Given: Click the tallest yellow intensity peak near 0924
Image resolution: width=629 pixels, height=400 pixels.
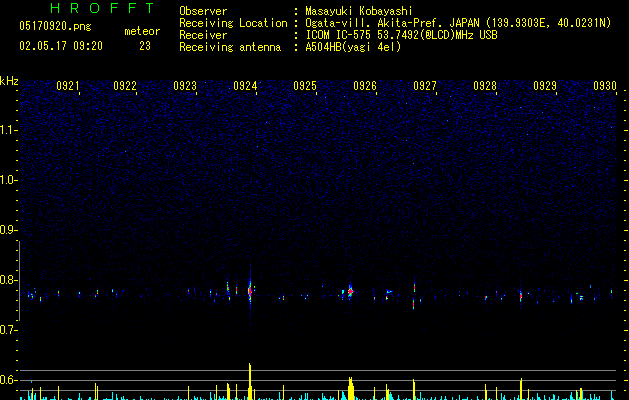Looking at the screenshot, I should 250,381.
